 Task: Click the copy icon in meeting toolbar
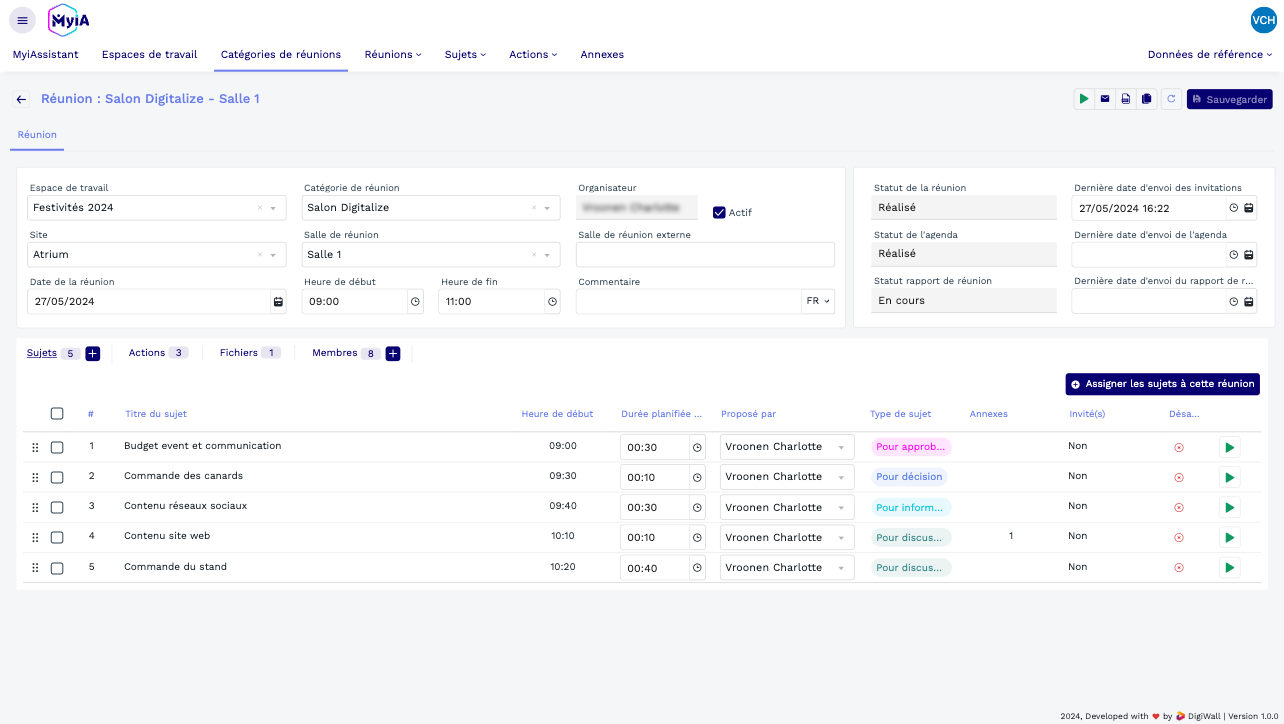click(x=1147, y=99)
